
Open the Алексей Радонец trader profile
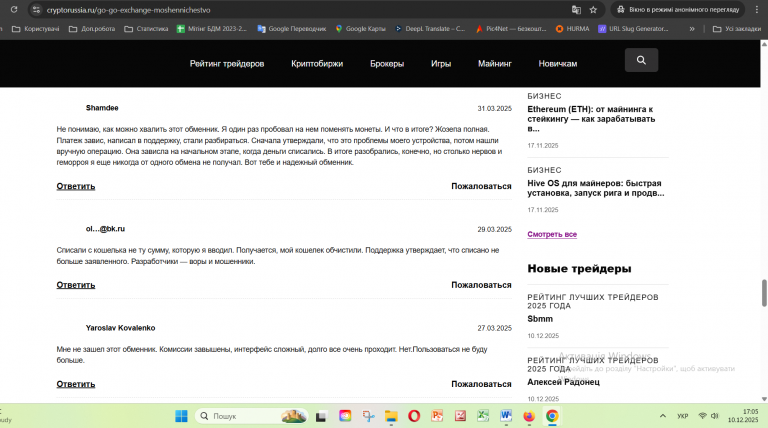(563, 382)
